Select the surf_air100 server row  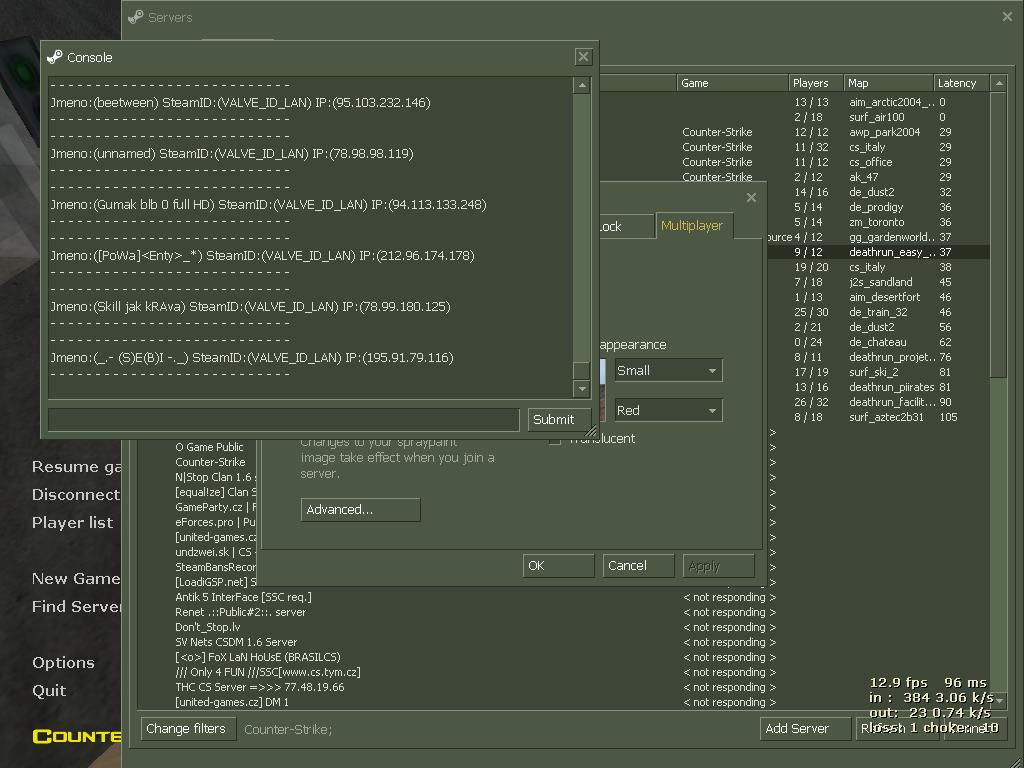[x=793, y=117]
